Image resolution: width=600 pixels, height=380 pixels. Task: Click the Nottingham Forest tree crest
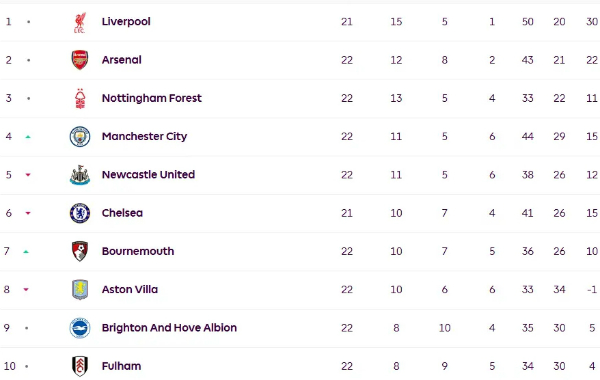pyautogui.click(x=80, y=99)
